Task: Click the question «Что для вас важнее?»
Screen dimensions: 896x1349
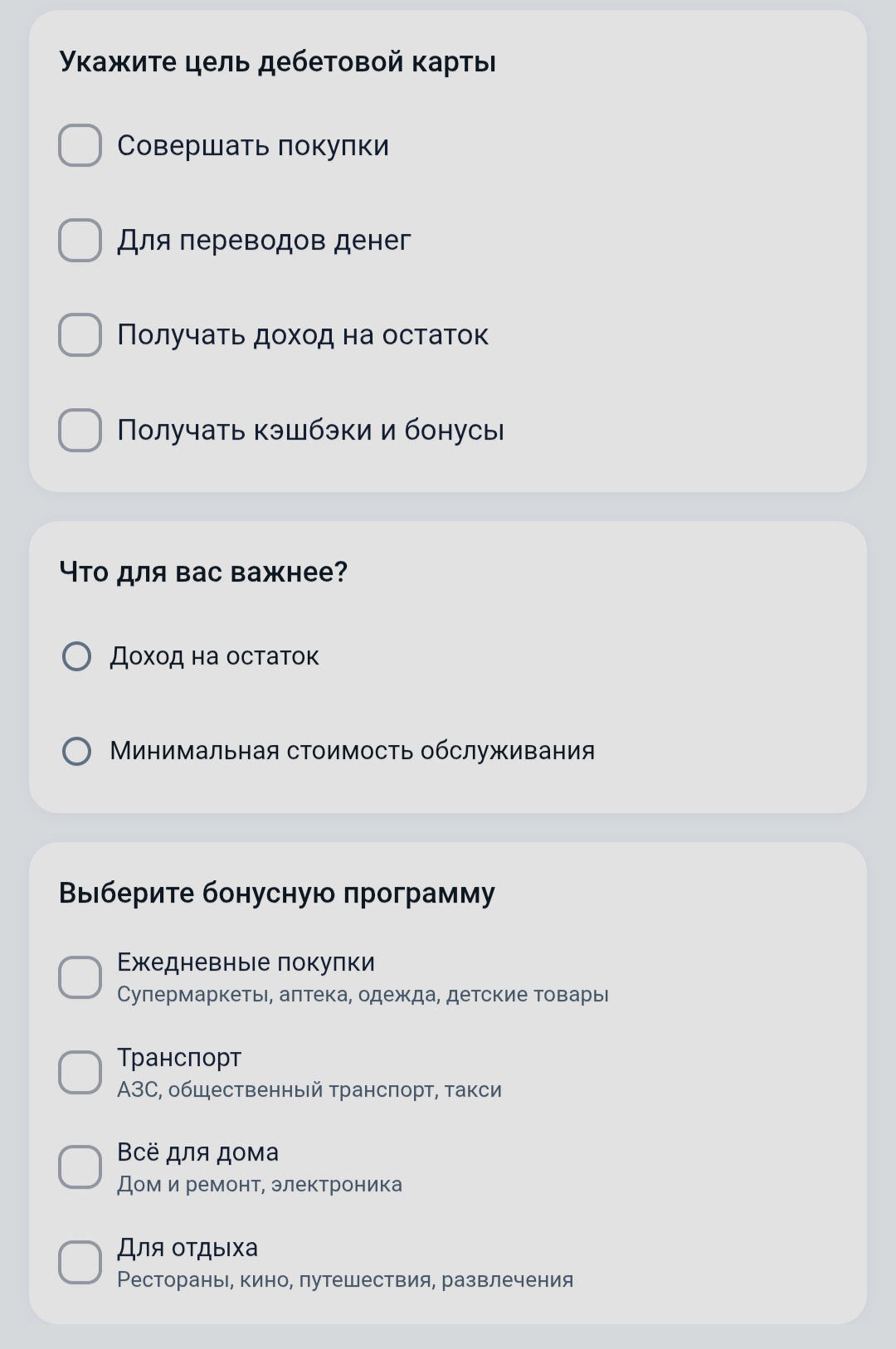Action: click(x=204, y=571)
